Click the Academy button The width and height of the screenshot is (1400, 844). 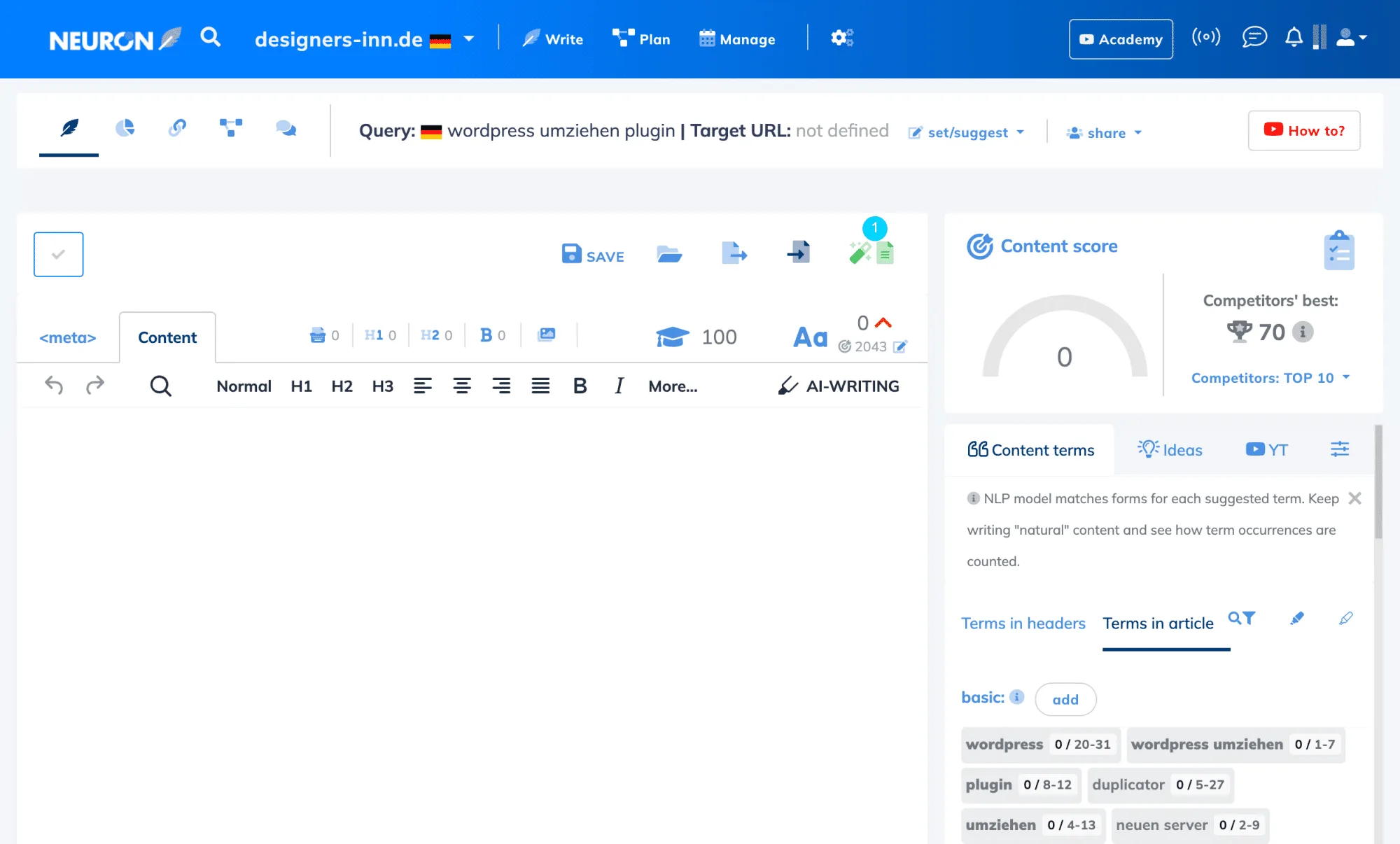click(x=1121, y=39)
